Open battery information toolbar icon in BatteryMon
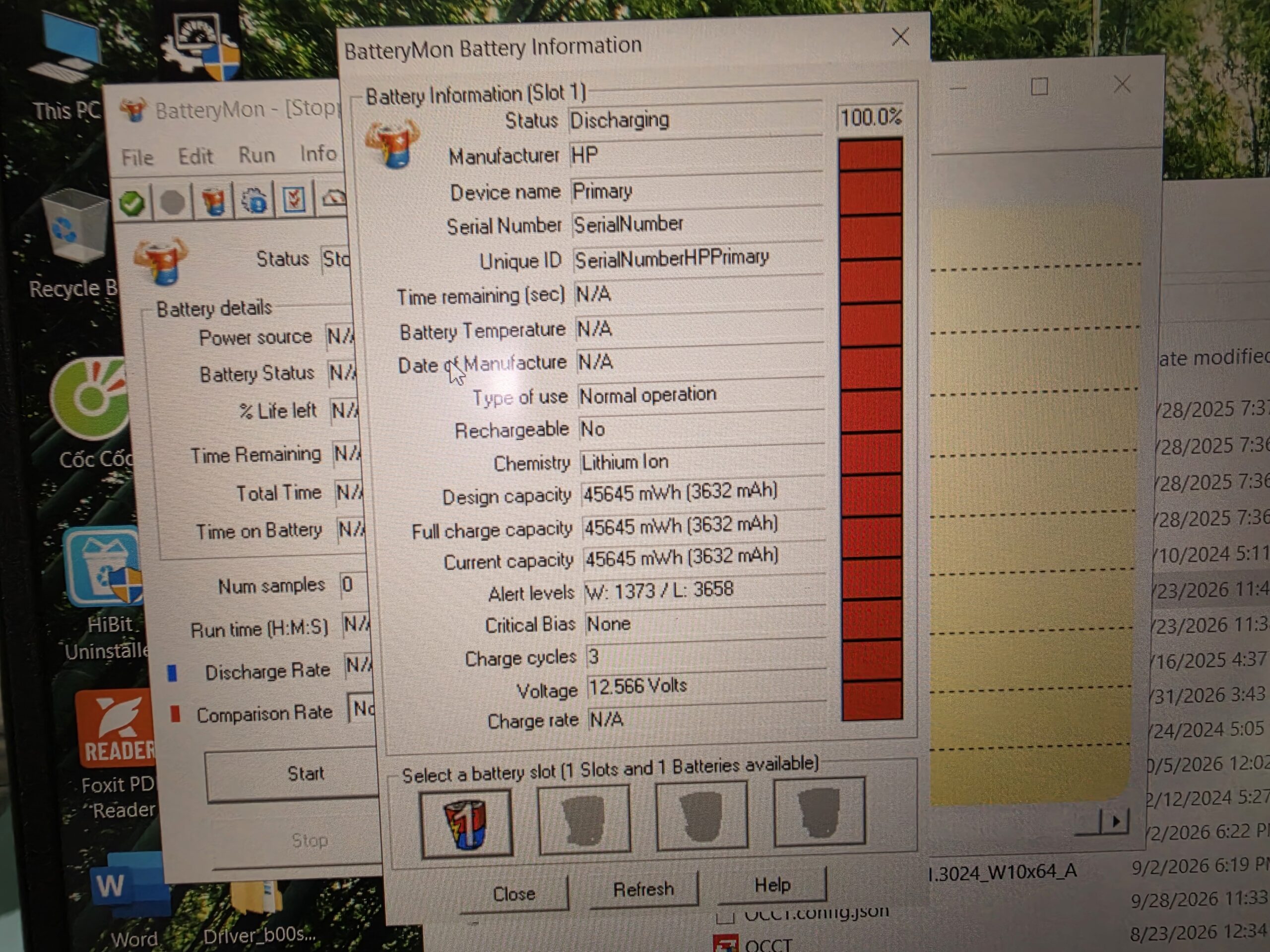 coord(214,201)
